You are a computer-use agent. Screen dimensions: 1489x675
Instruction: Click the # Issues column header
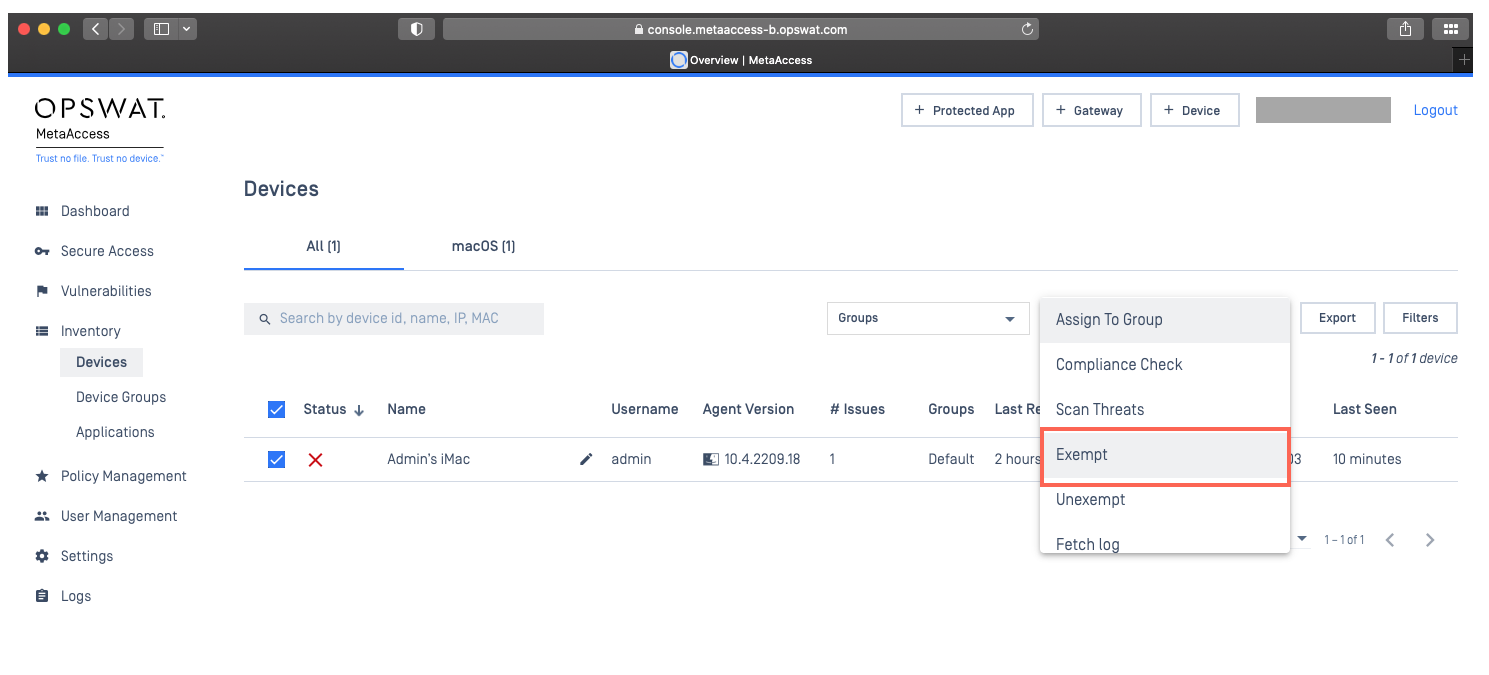[857, 409]
